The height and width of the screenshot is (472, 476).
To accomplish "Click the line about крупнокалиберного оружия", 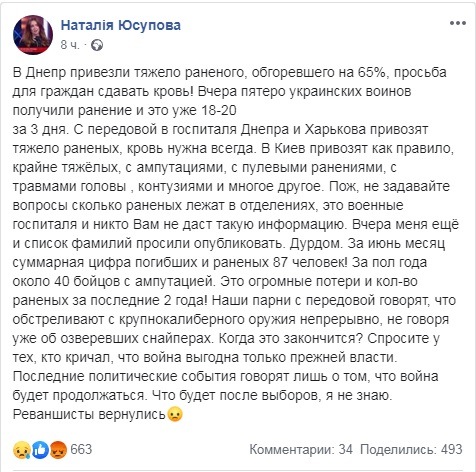I will pos(231,319).
